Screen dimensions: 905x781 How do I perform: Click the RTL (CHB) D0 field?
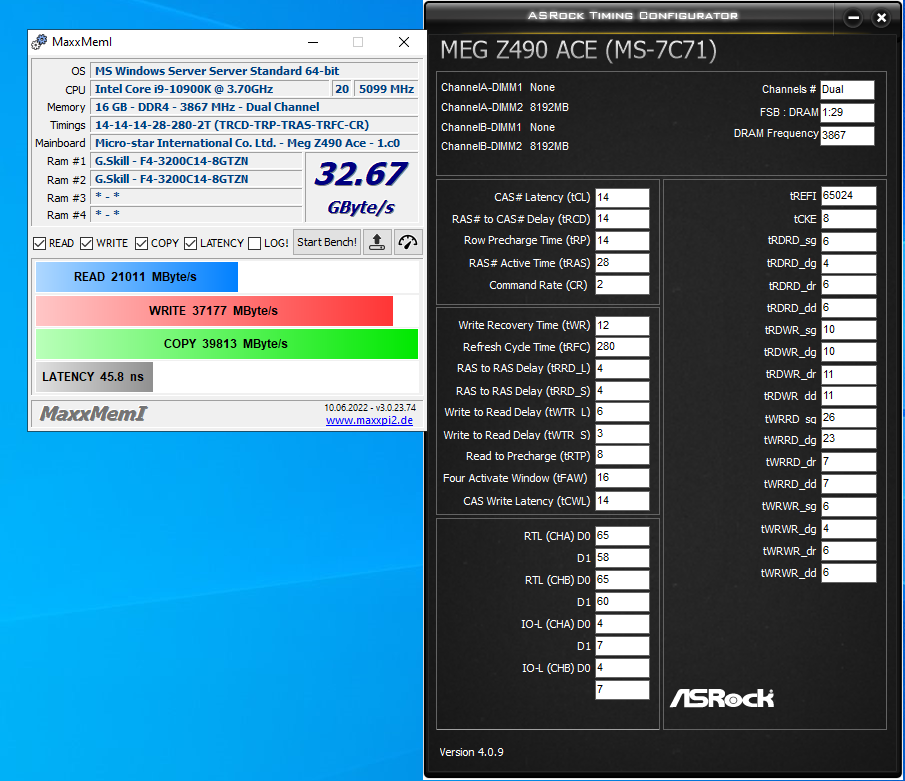(x=622, y=580)
